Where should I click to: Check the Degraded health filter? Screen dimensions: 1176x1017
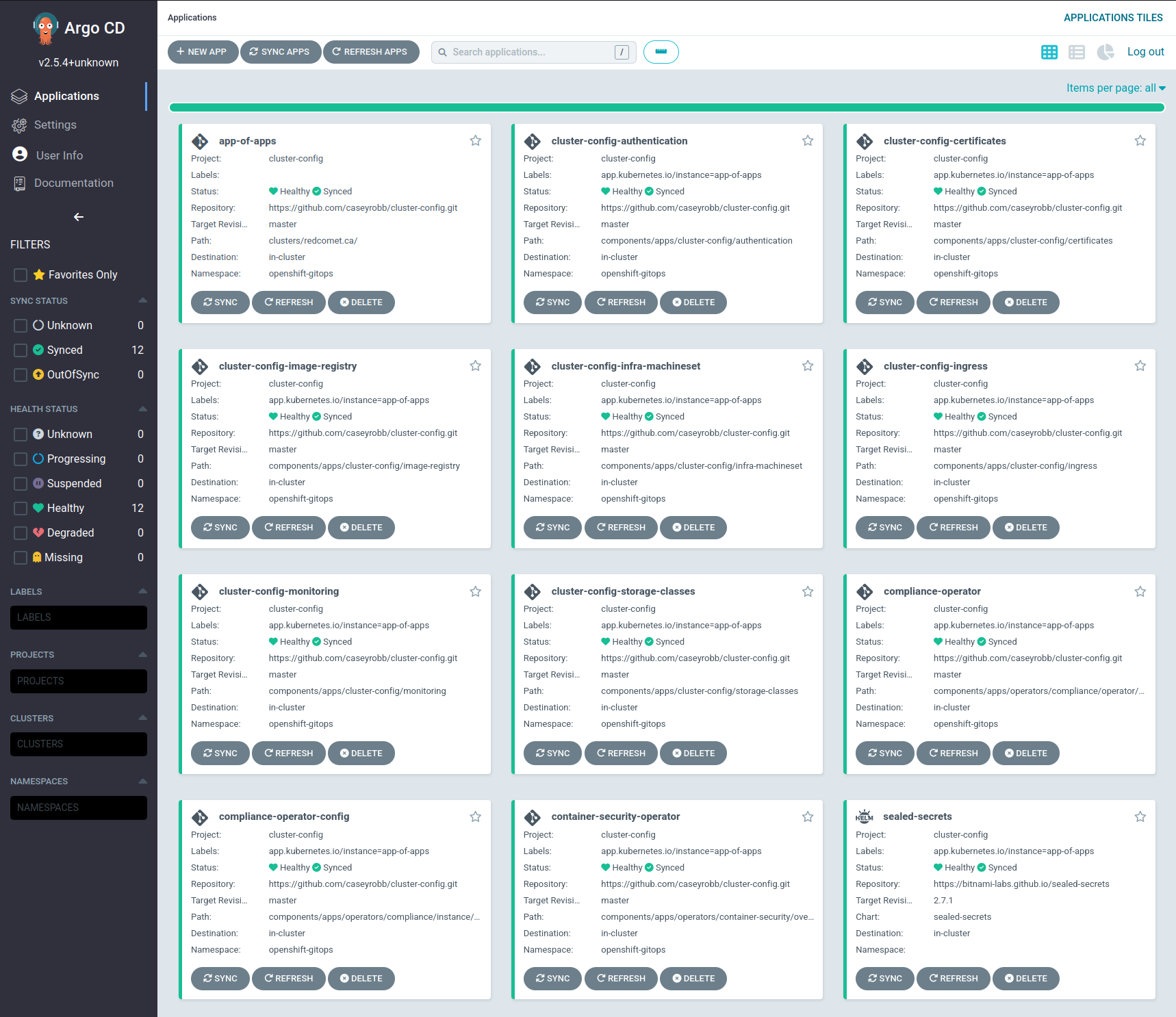tap(21, 533)
